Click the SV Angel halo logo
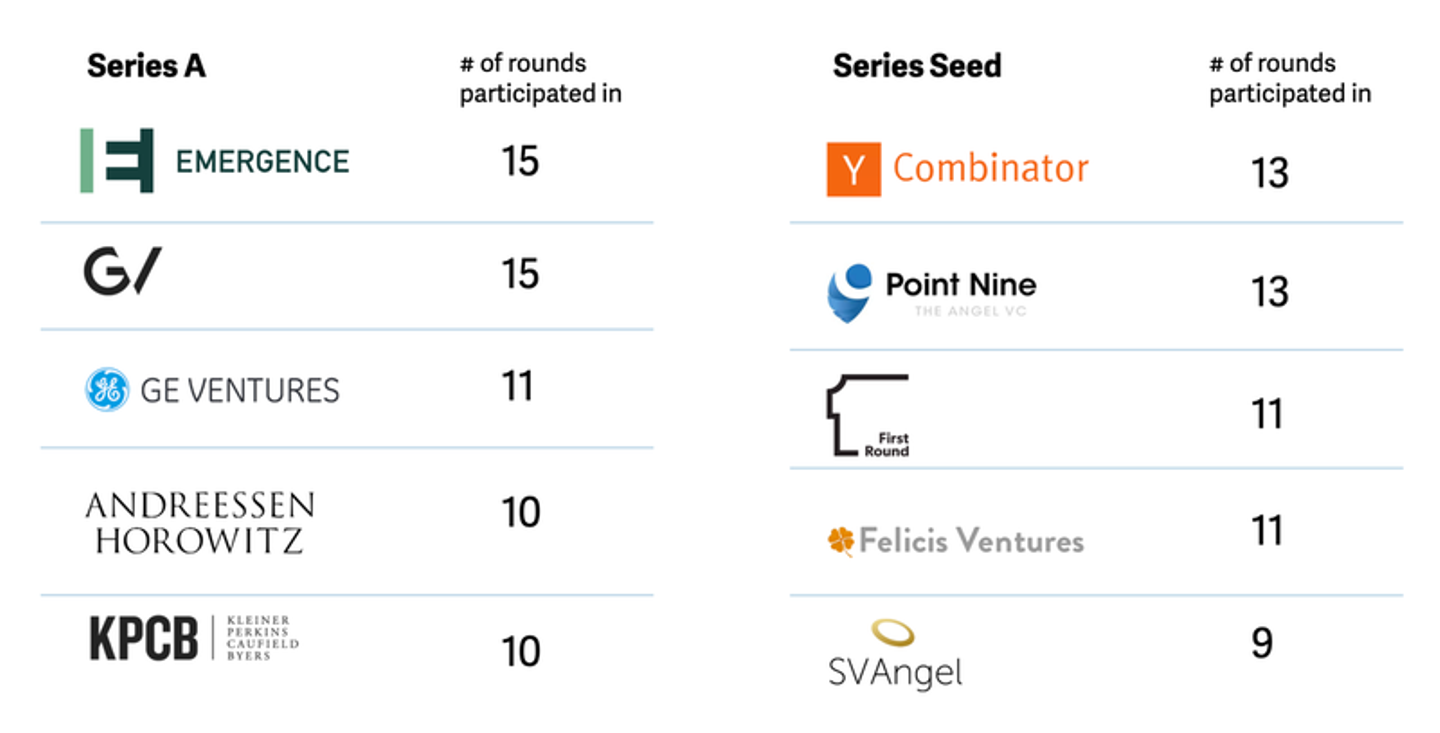This screenshot has height=733, width=1440. pos(892,632)
